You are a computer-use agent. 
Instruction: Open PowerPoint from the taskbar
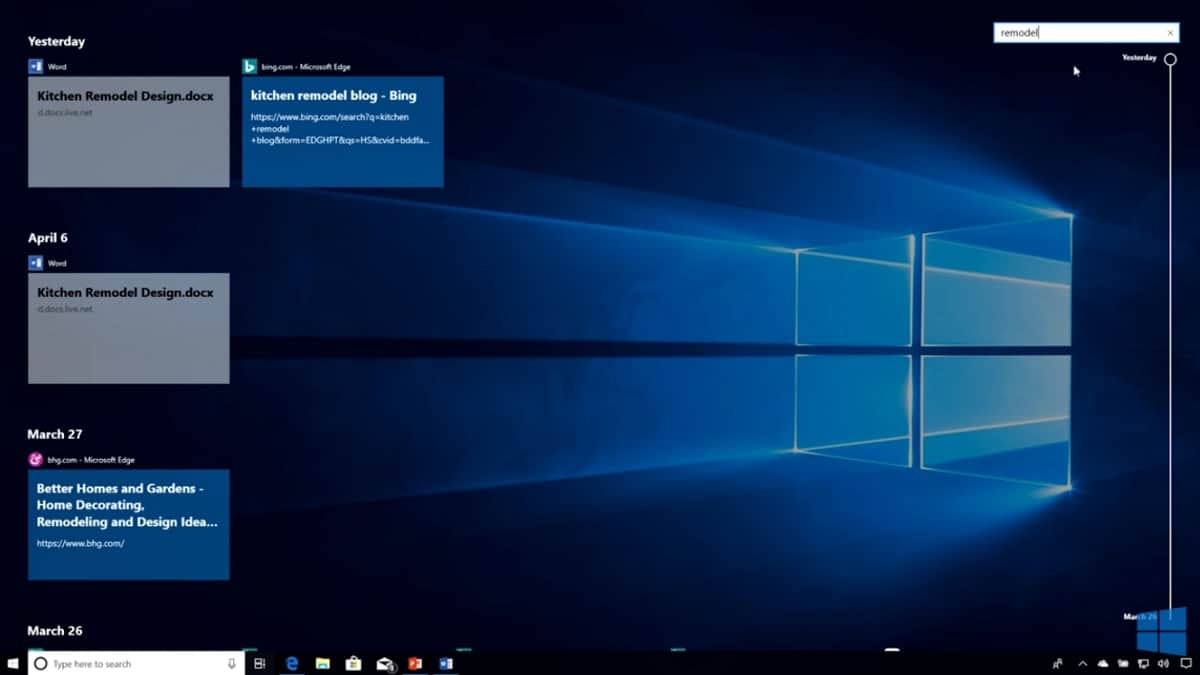click(415, 663)
